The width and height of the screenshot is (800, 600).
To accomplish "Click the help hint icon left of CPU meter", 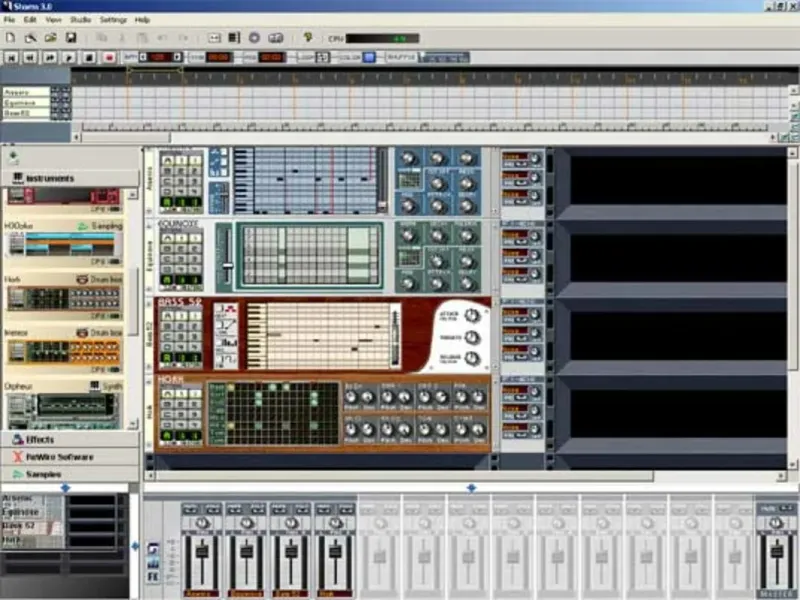I will (x=308, y=37).
